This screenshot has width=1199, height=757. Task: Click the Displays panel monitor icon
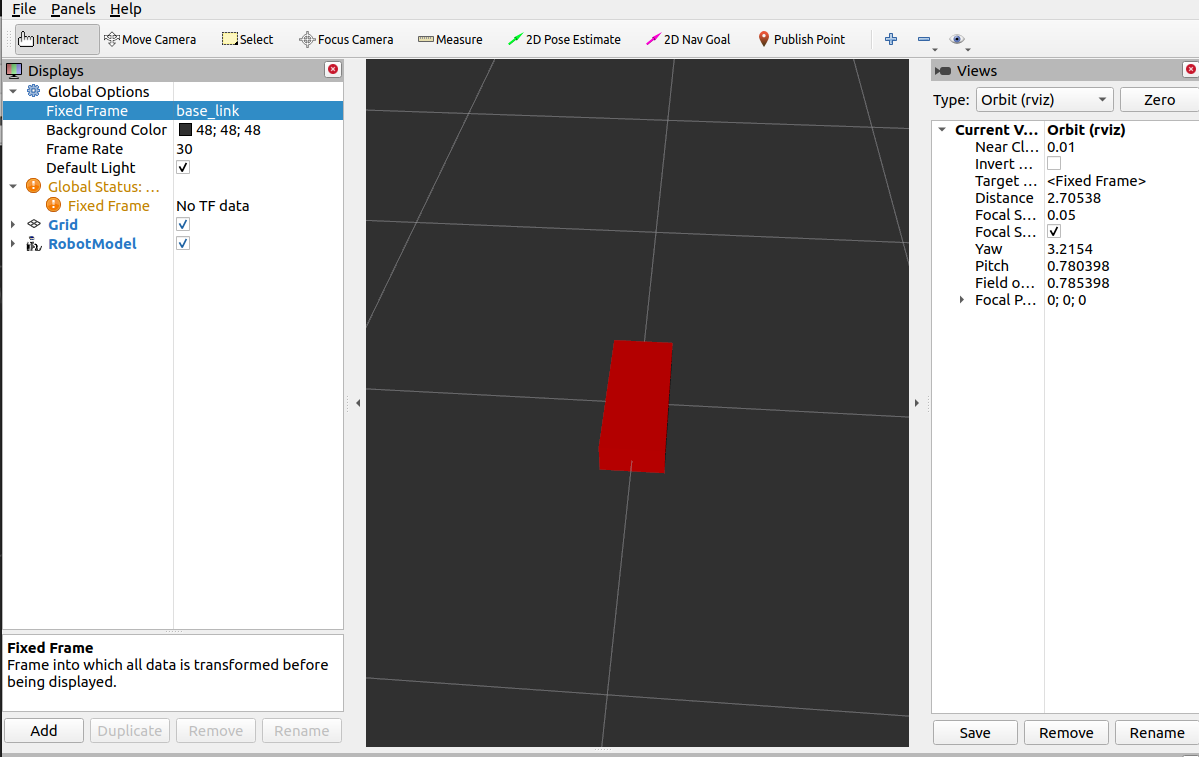[14, 70]
